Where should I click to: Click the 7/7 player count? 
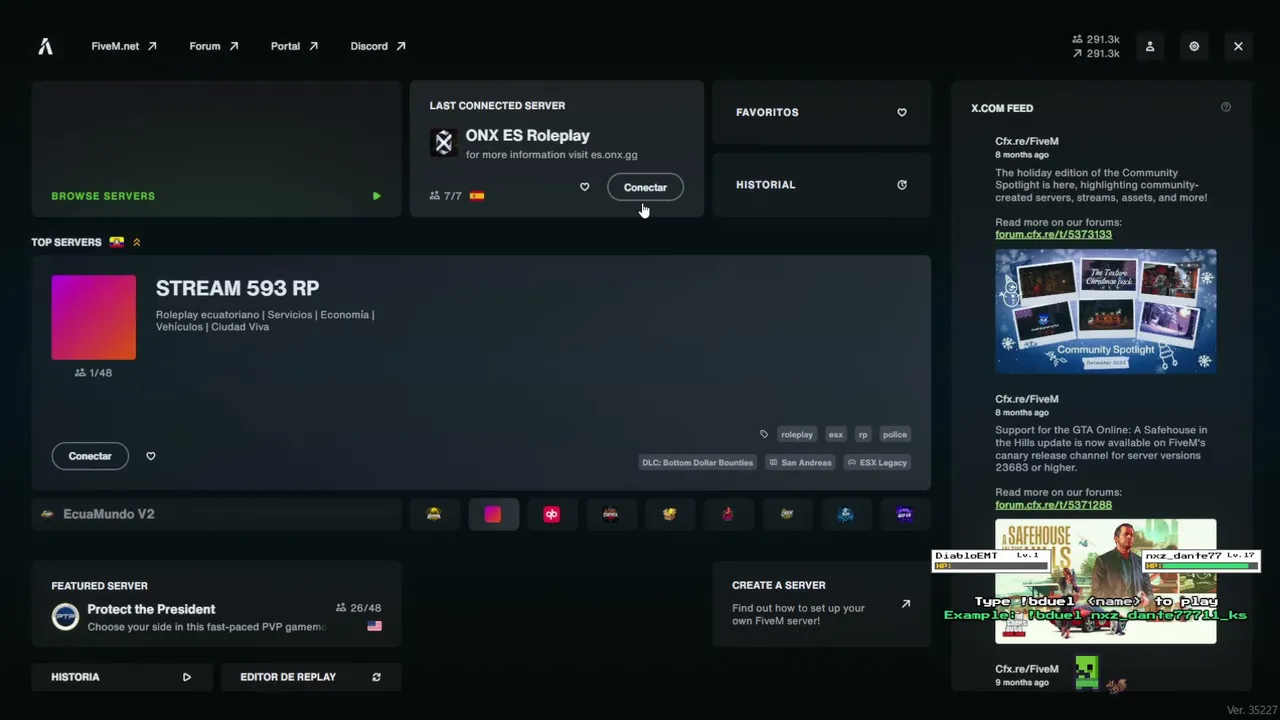[x=446, y=196]
